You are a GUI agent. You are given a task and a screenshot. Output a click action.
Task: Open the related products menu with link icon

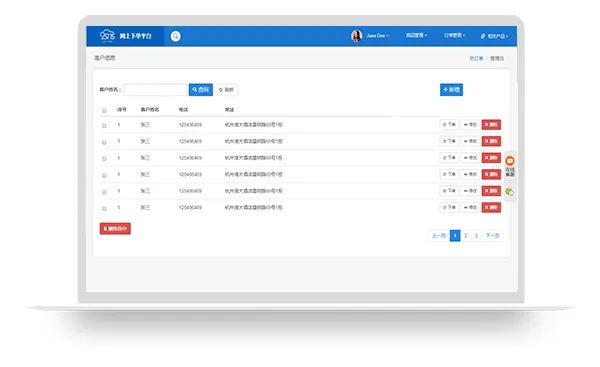coord(494,36)
